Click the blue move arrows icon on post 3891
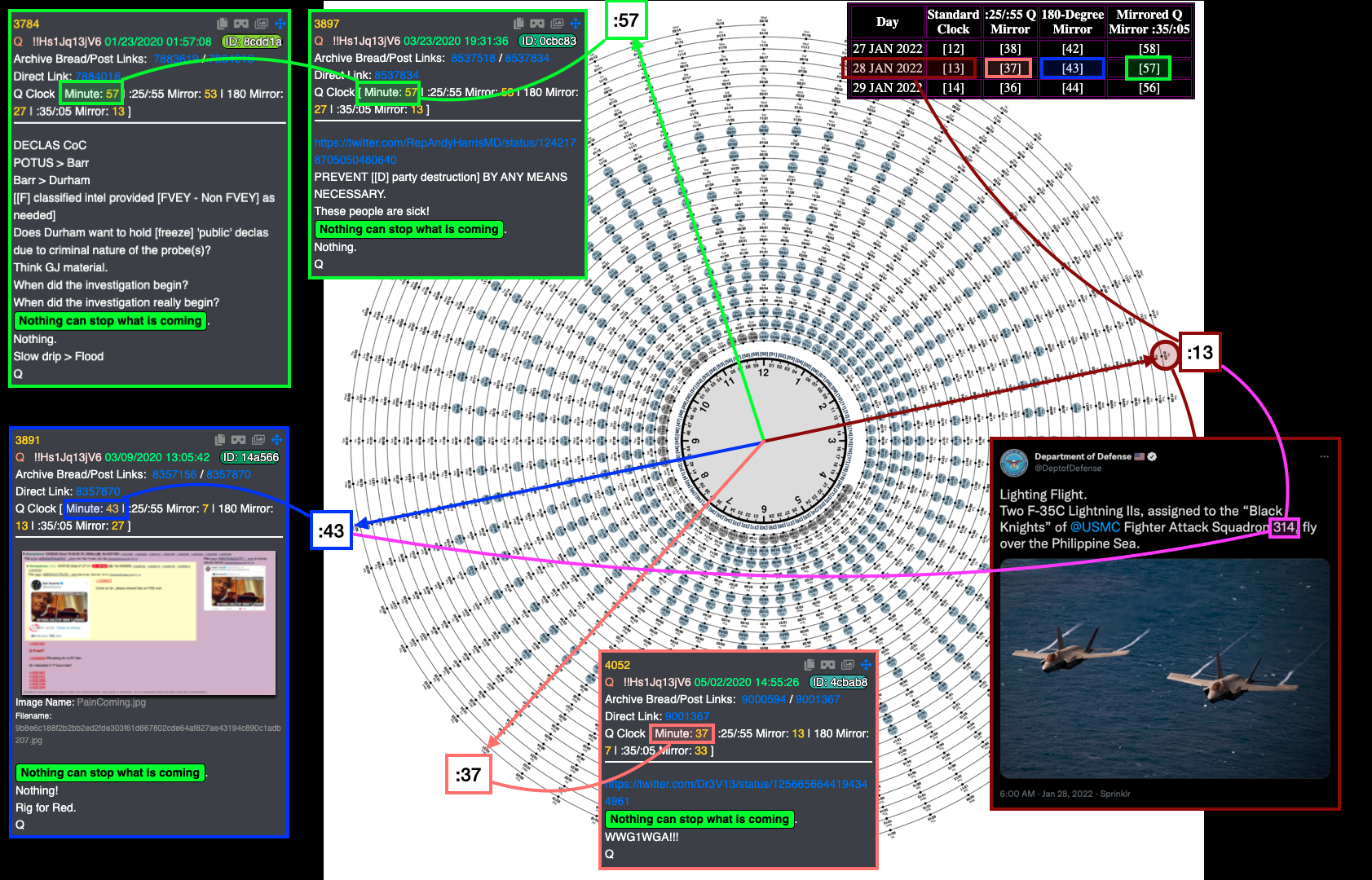Screen dimensions: 1372x880 (277, 440)
